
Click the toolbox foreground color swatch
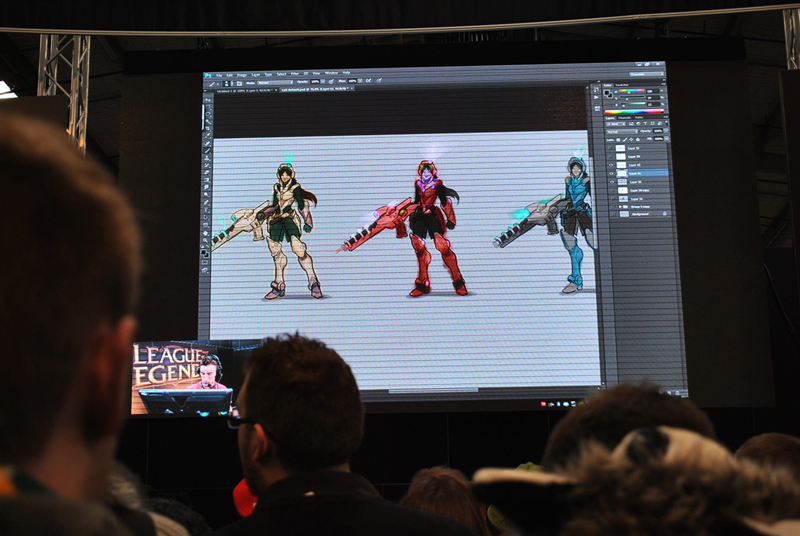[203, 252]
